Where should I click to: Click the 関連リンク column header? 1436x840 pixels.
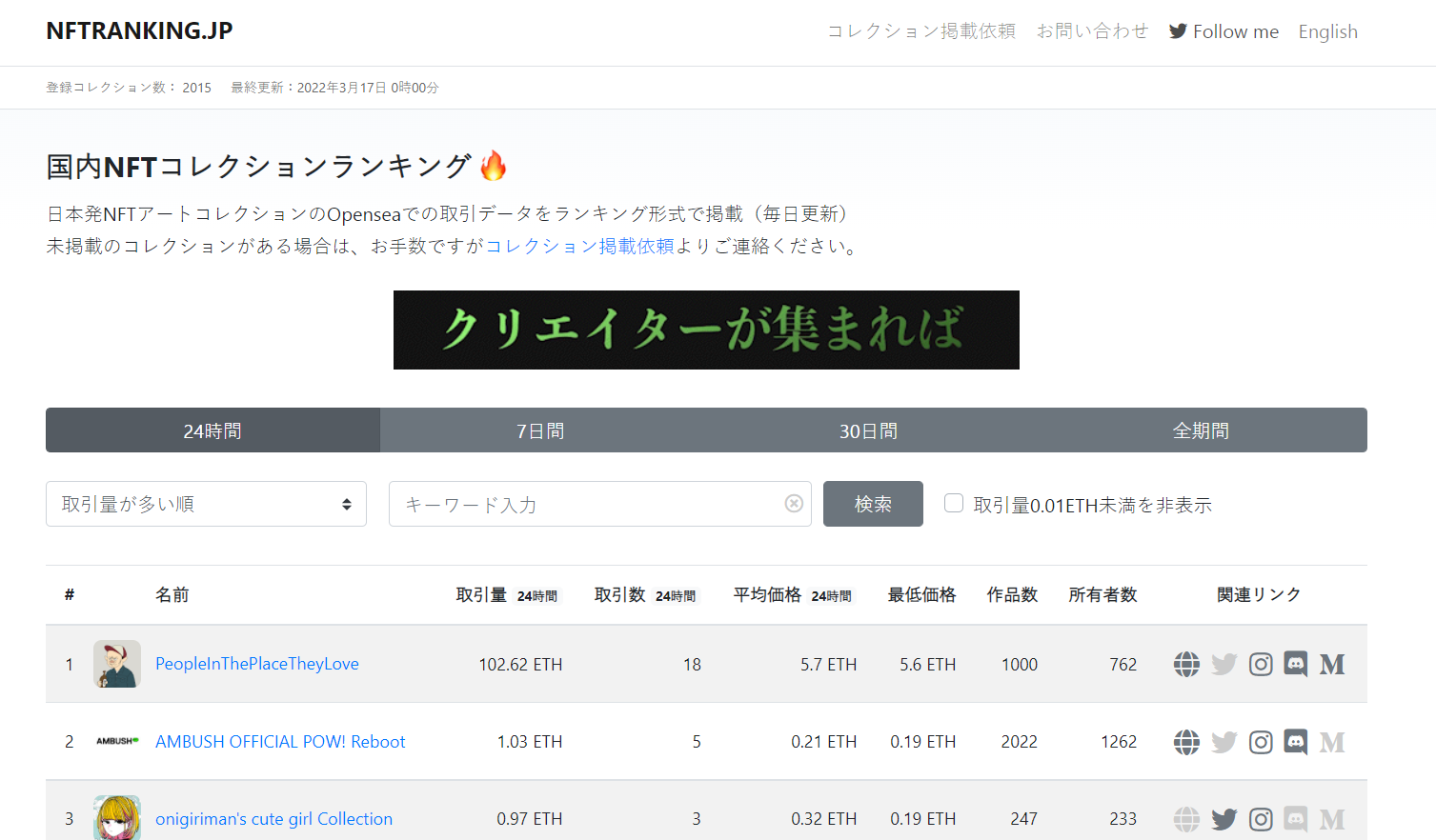tap(1259, 595)
